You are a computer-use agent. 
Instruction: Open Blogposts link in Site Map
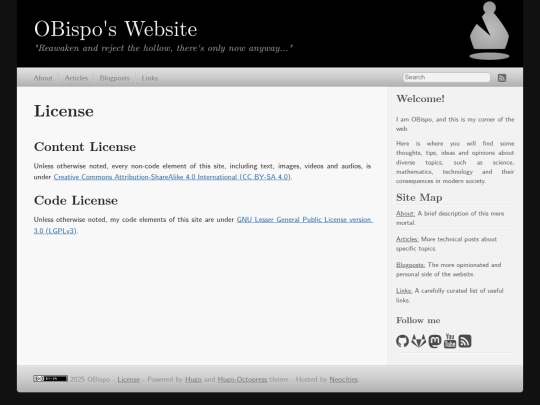coord(411,265)
